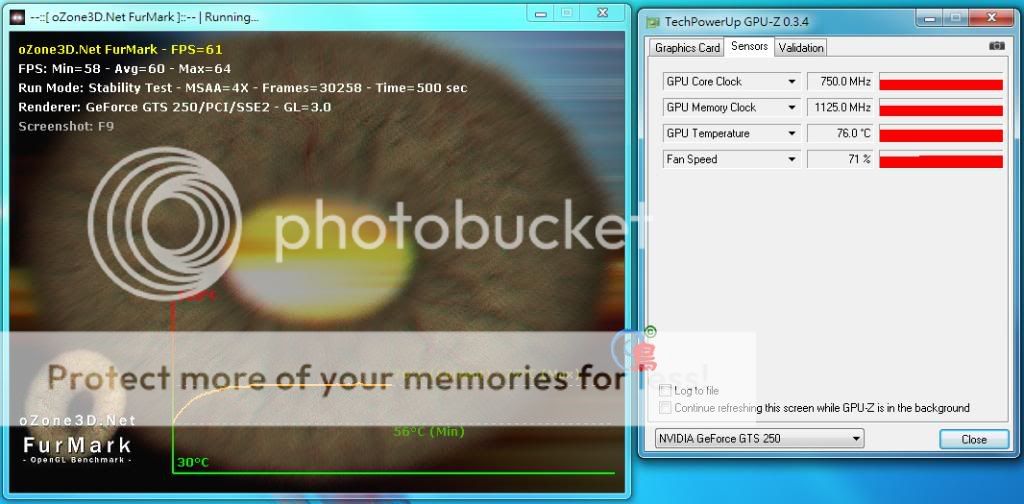This screenshot has height=504, width=1024.
Task: Expand the GPU Core Clock sensor dropdown
Action: 792,82
